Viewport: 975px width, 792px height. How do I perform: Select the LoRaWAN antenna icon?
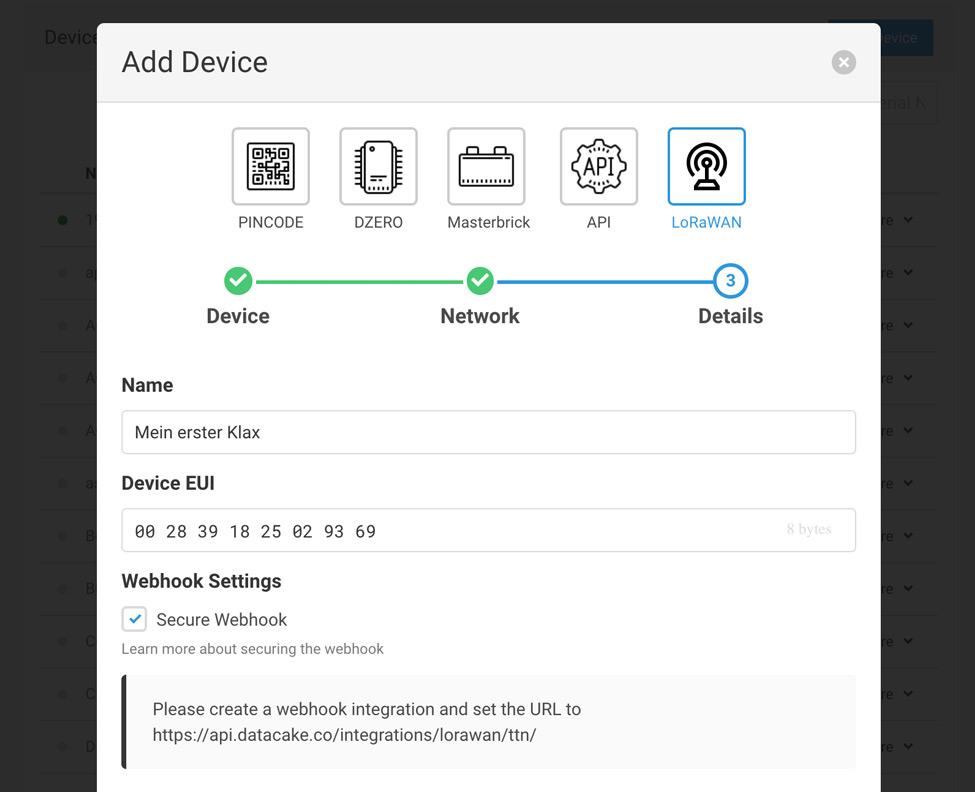(706, 166)
